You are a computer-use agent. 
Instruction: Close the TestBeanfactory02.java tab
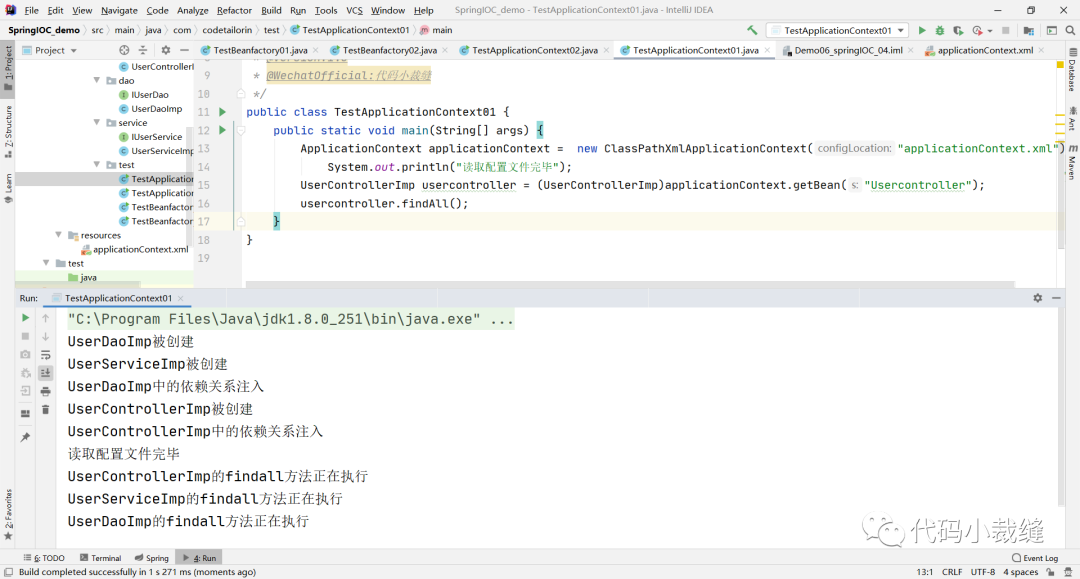[445, 50]
